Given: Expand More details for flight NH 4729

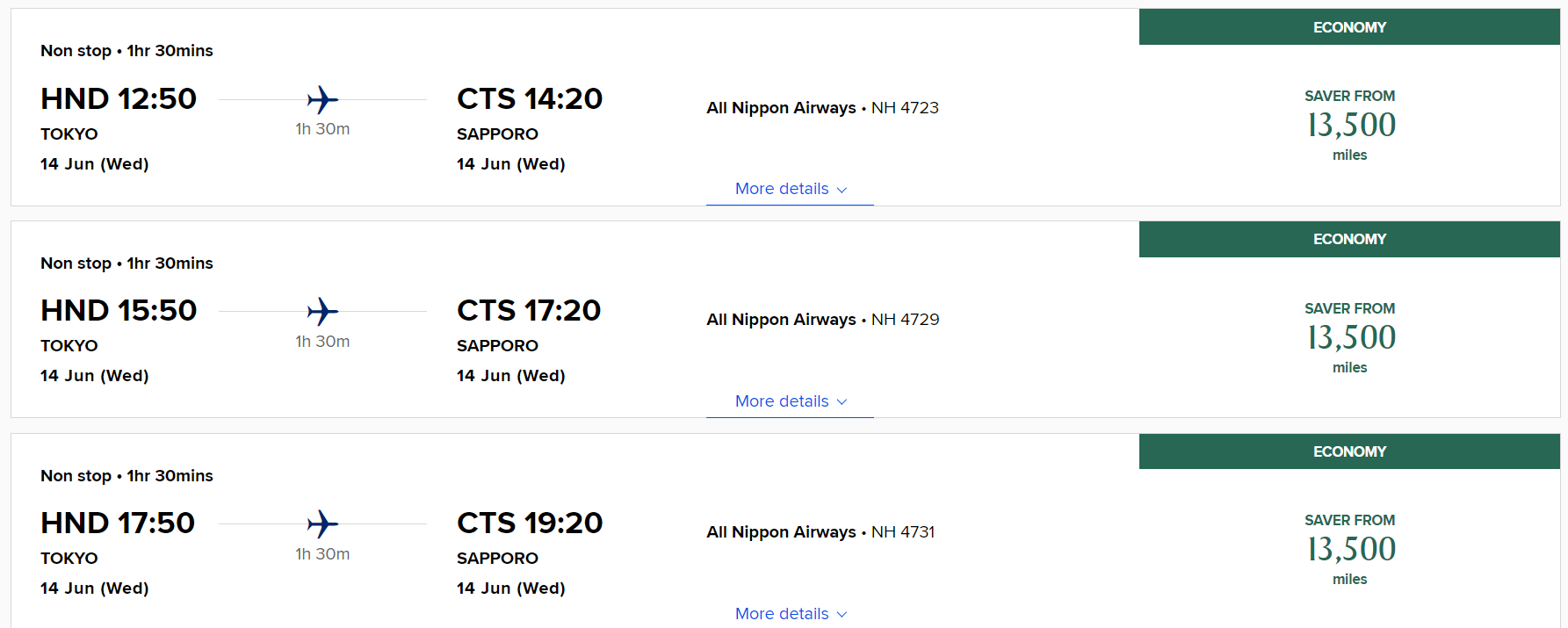Looking at the screenshot, I should 790,401.
